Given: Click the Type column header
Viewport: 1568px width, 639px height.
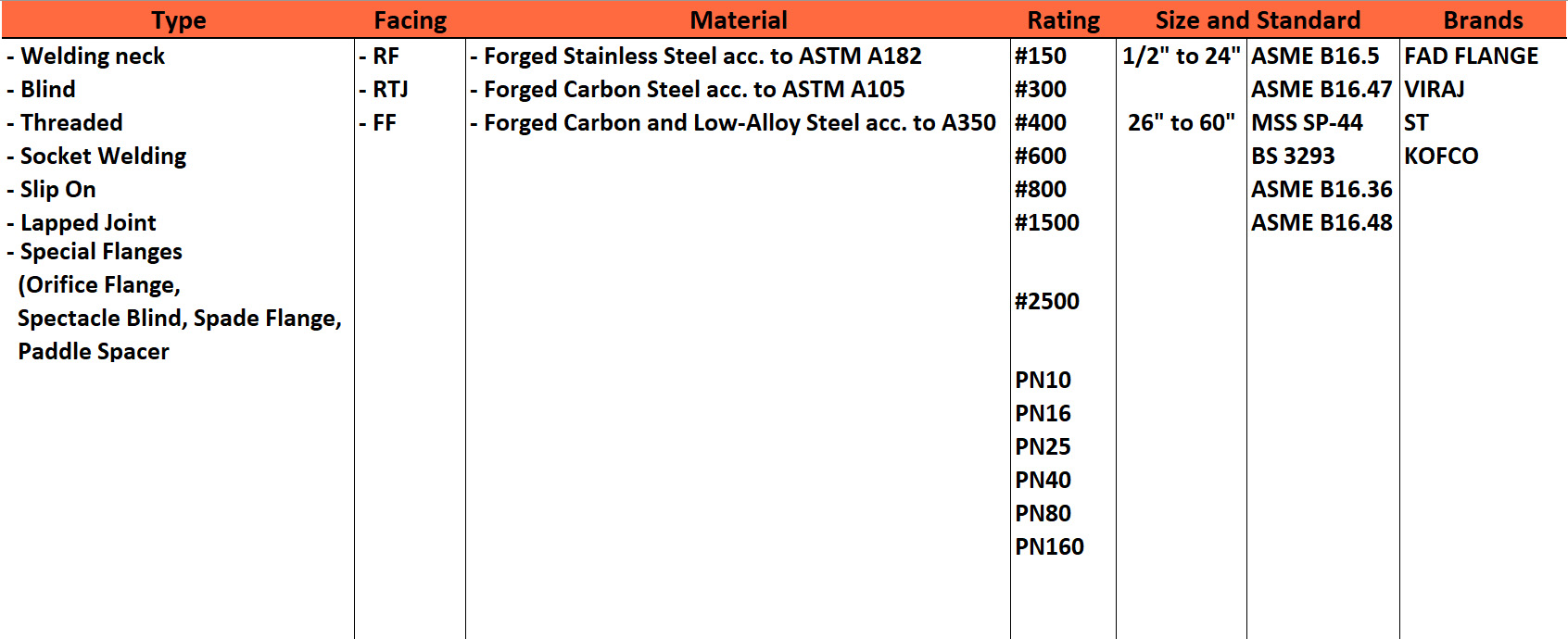Looking at the screenshot, I should click(x=179, y=20).
